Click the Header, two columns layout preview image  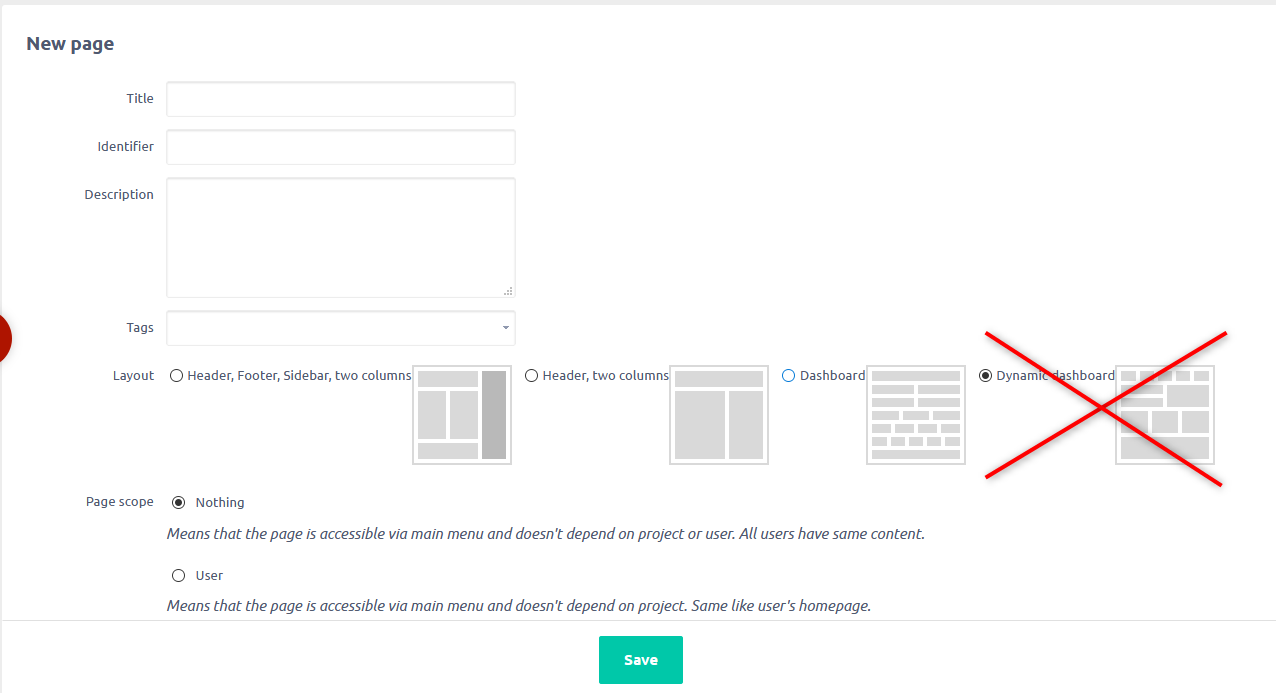pyautogui.click(x=719, y=414)
